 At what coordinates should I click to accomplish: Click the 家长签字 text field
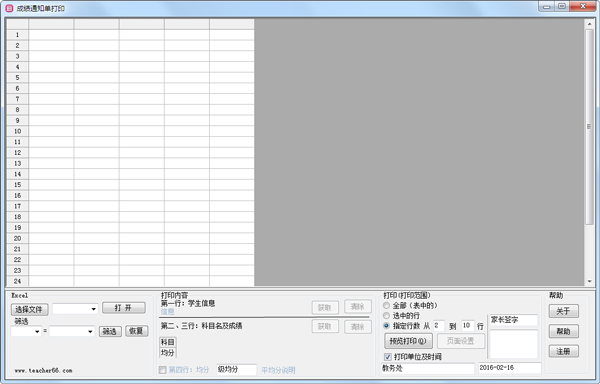513,320
